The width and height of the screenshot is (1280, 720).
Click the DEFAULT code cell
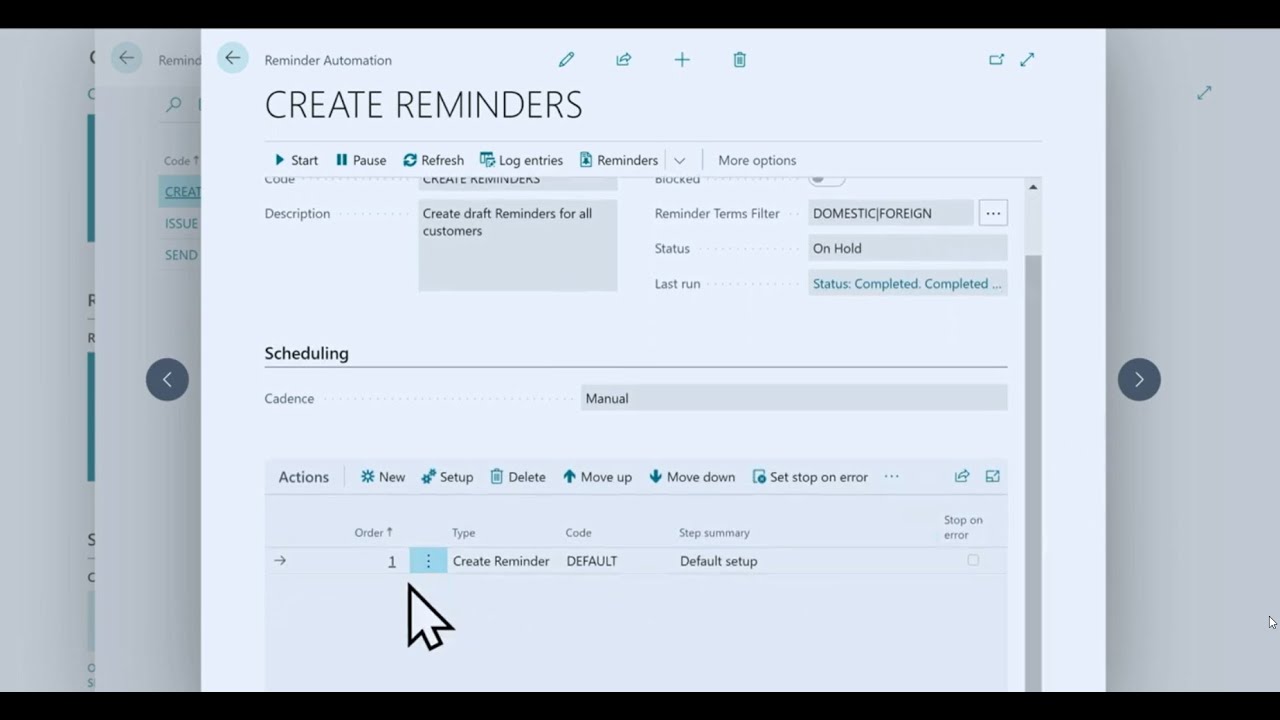click(592, 561)
